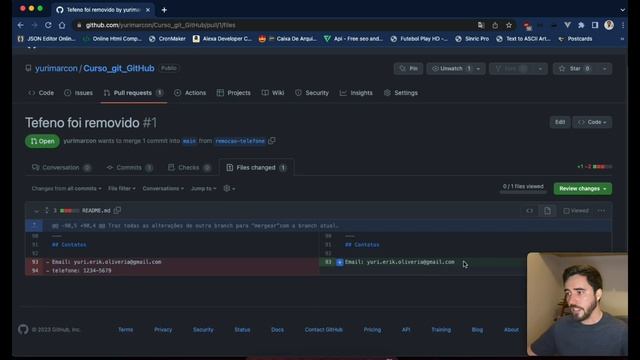Open the GitHub logo in the footer
Screen dimensions: 640x360
(23, 329)
